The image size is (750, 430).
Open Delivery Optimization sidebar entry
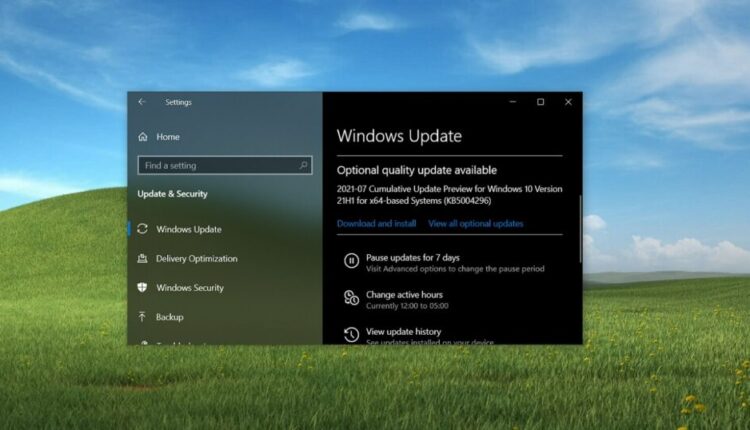(x=197, y=258)
